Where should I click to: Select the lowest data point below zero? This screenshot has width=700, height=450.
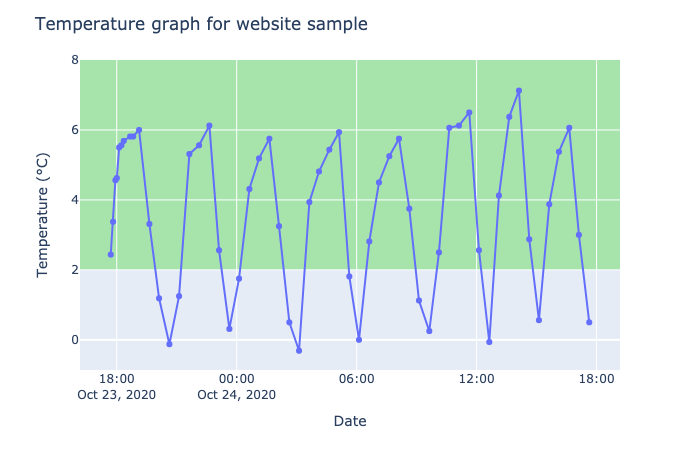click(x=299, y=351)
